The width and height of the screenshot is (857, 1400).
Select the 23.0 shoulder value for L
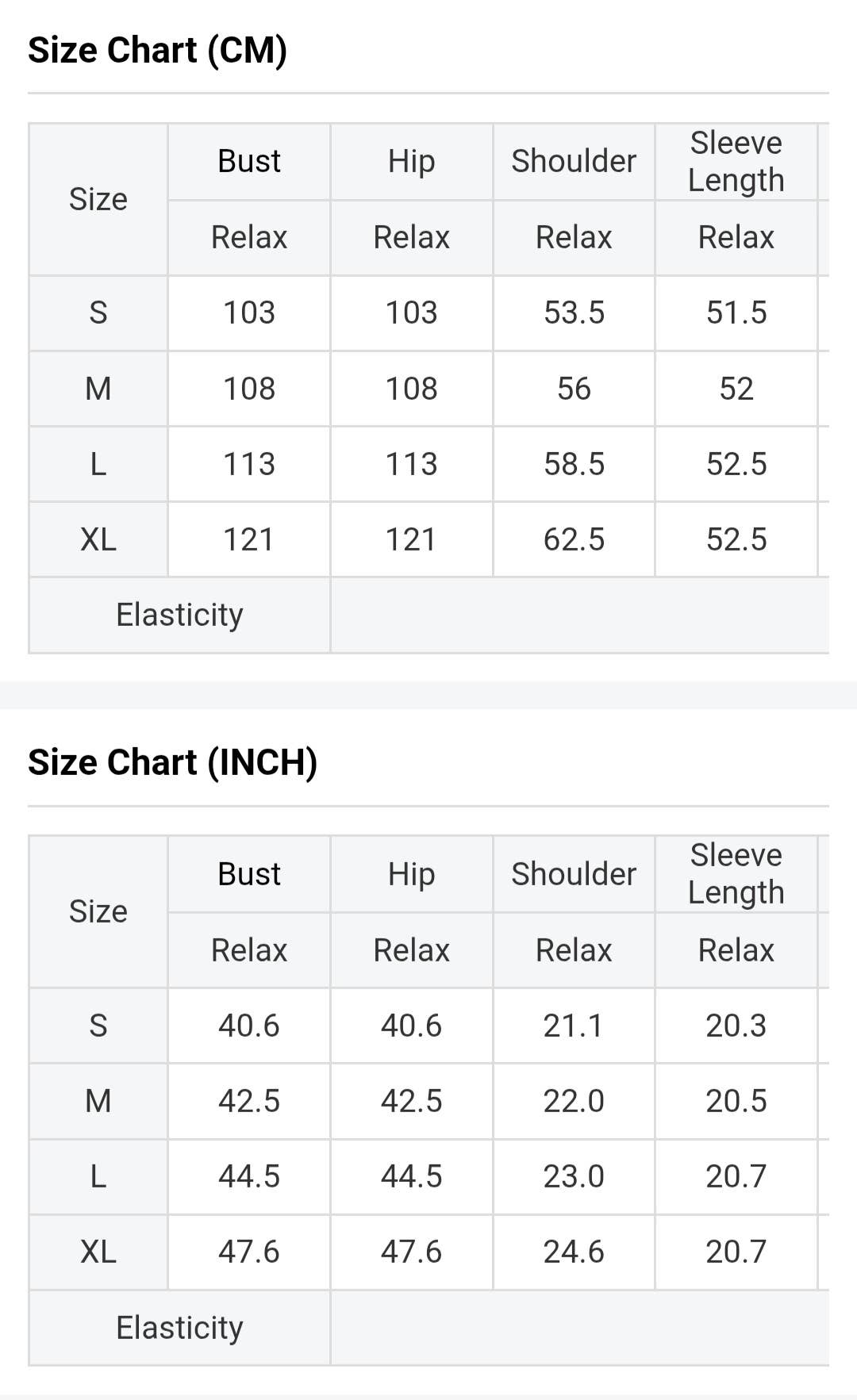coord(574,1176)
